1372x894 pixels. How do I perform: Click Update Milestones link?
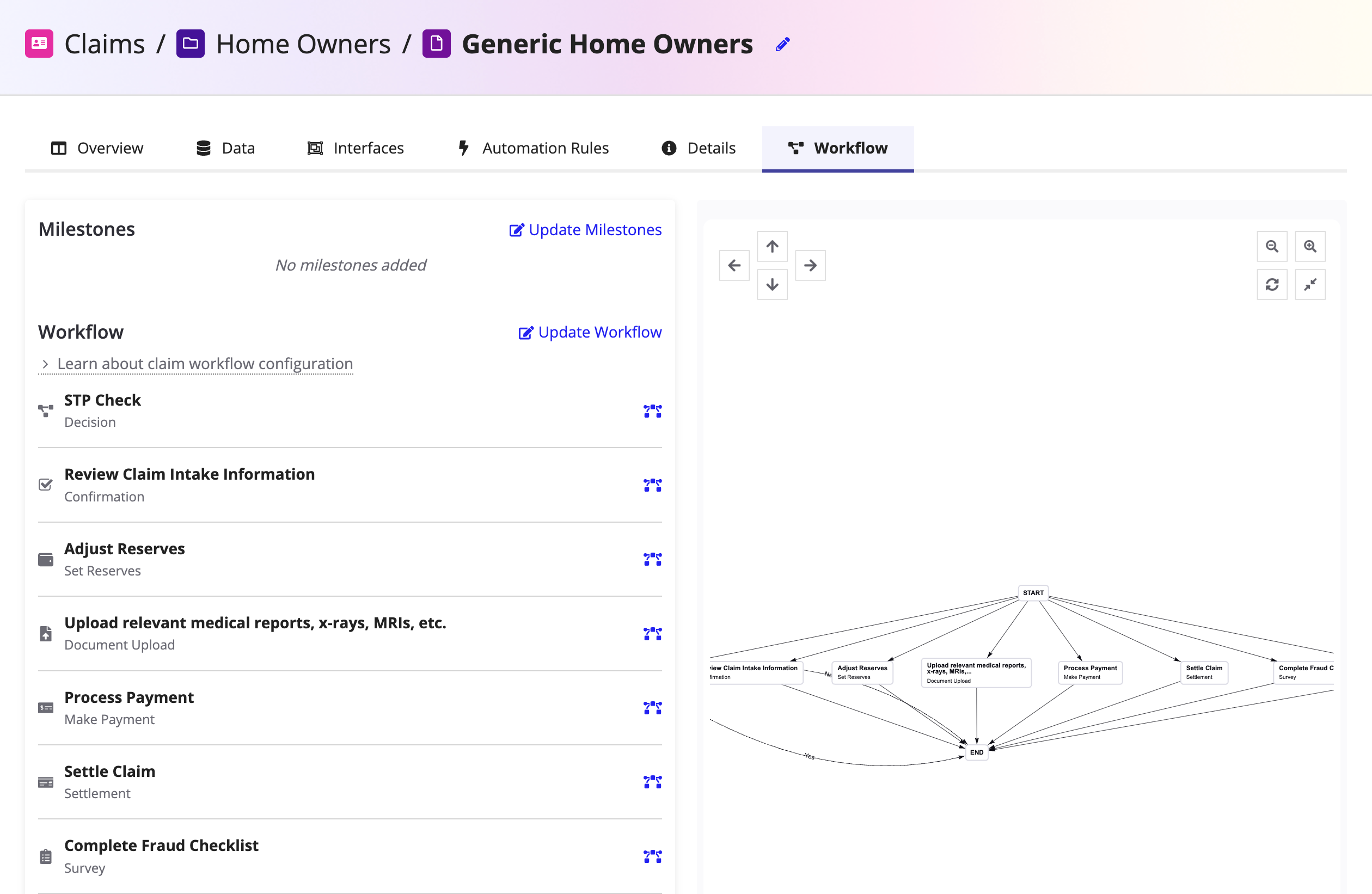[585, 229]
